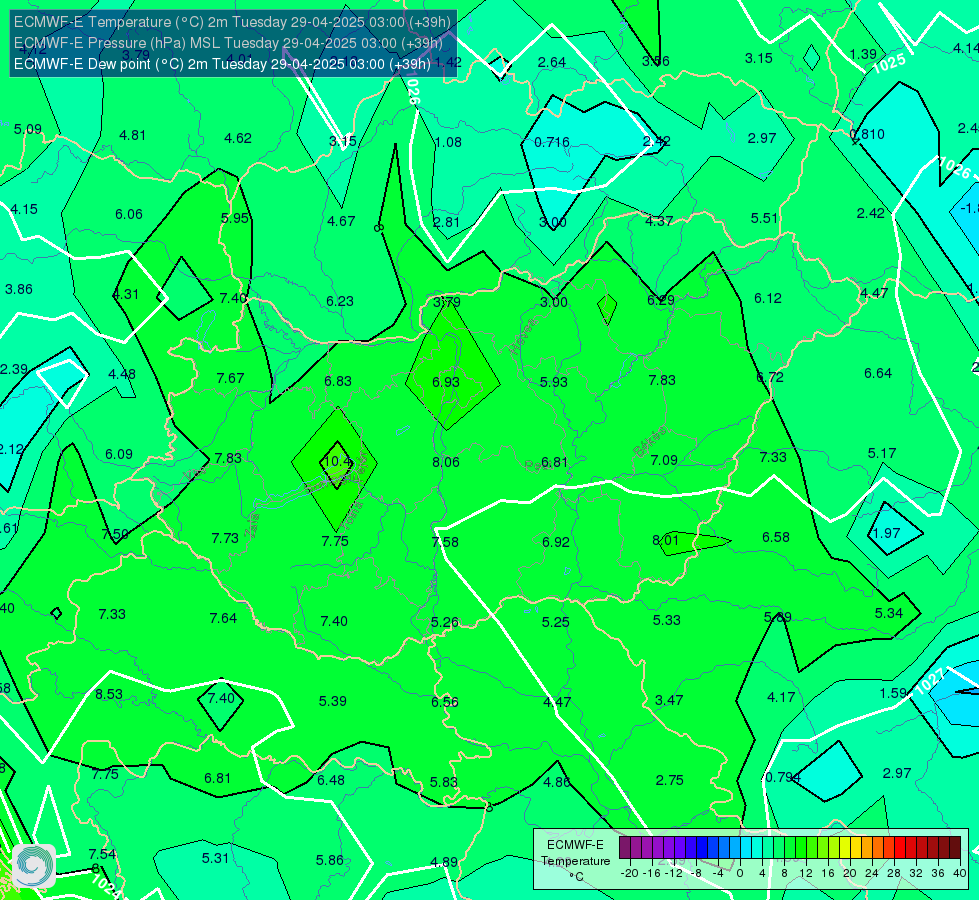
Task: Click the 0.794 temperature value
Action: point(783,778)
